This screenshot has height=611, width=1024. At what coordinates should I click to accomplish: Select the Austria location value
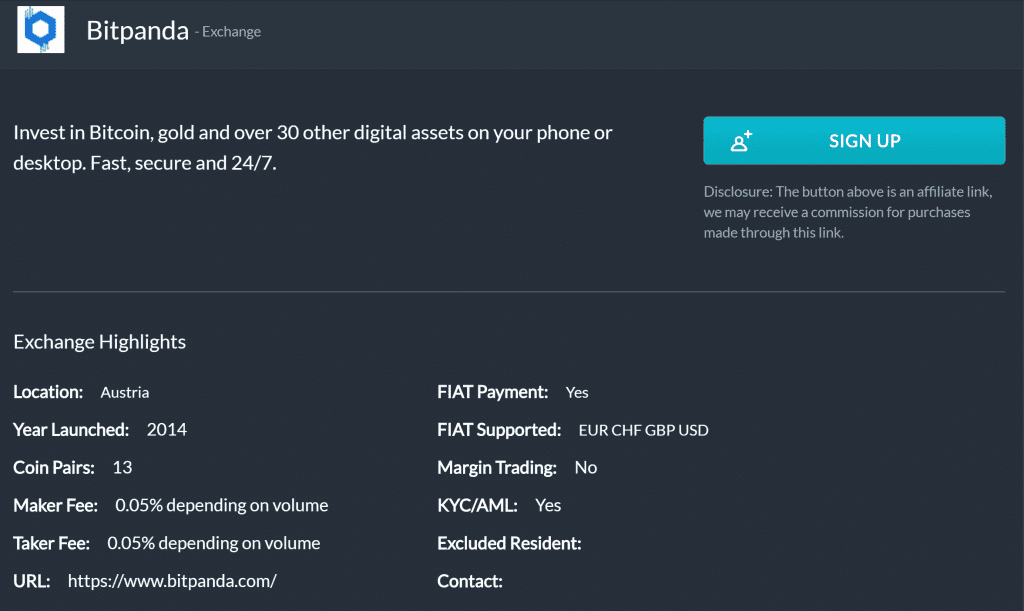tap(125, 393)
